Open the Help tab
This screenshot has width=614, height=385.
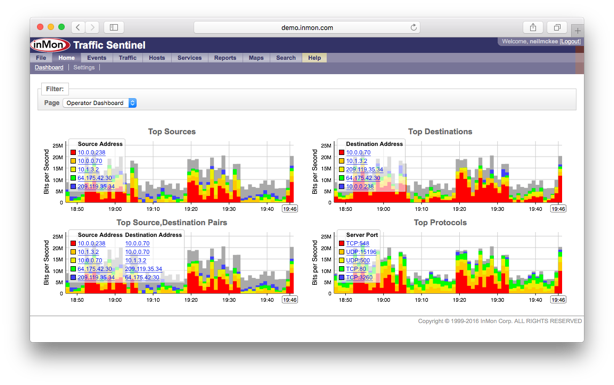point(314,58)
